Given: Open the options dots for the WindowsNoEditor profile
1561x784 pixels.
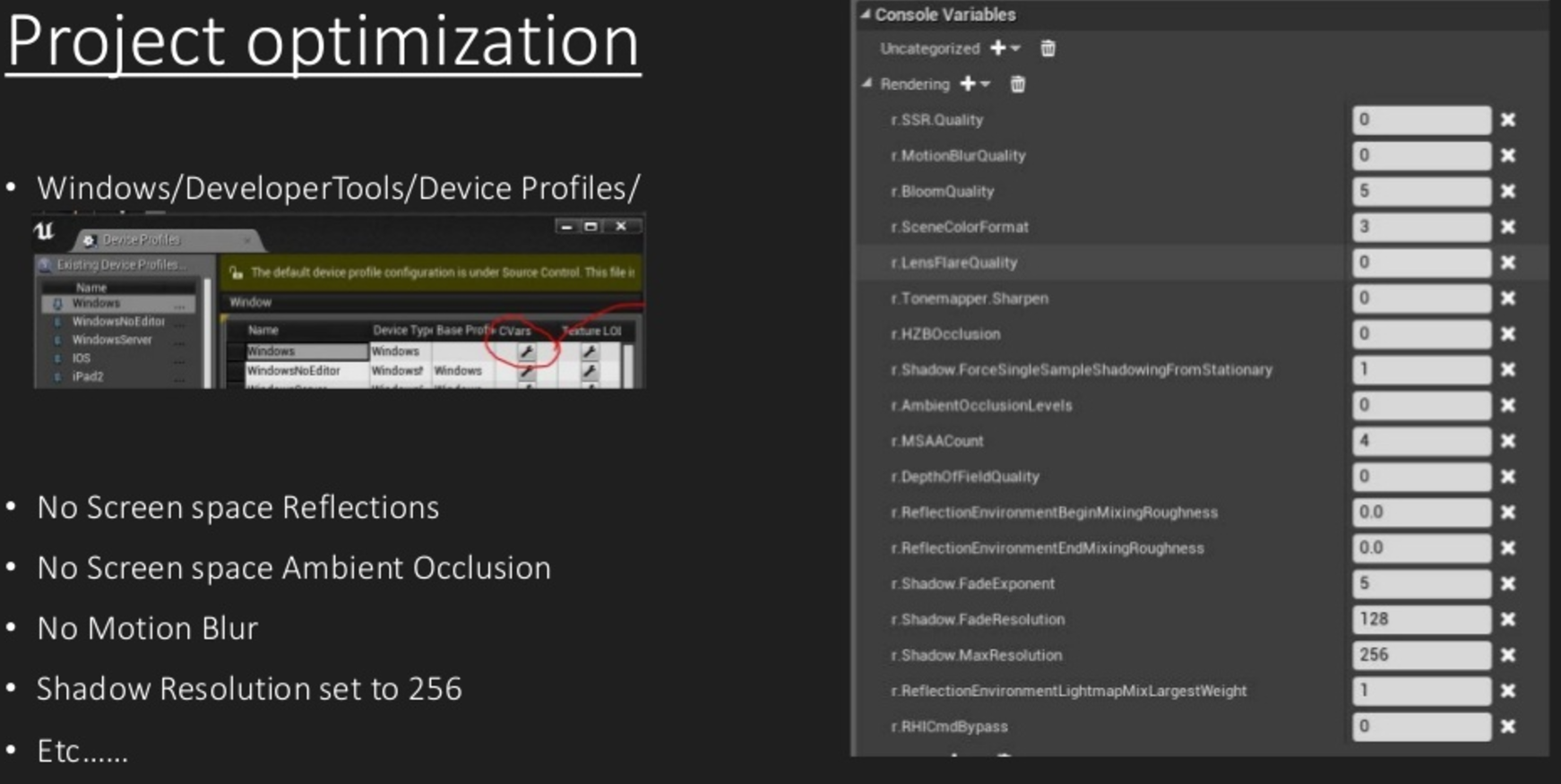Looking at the screenshot, I should click(x=180, y=324).
